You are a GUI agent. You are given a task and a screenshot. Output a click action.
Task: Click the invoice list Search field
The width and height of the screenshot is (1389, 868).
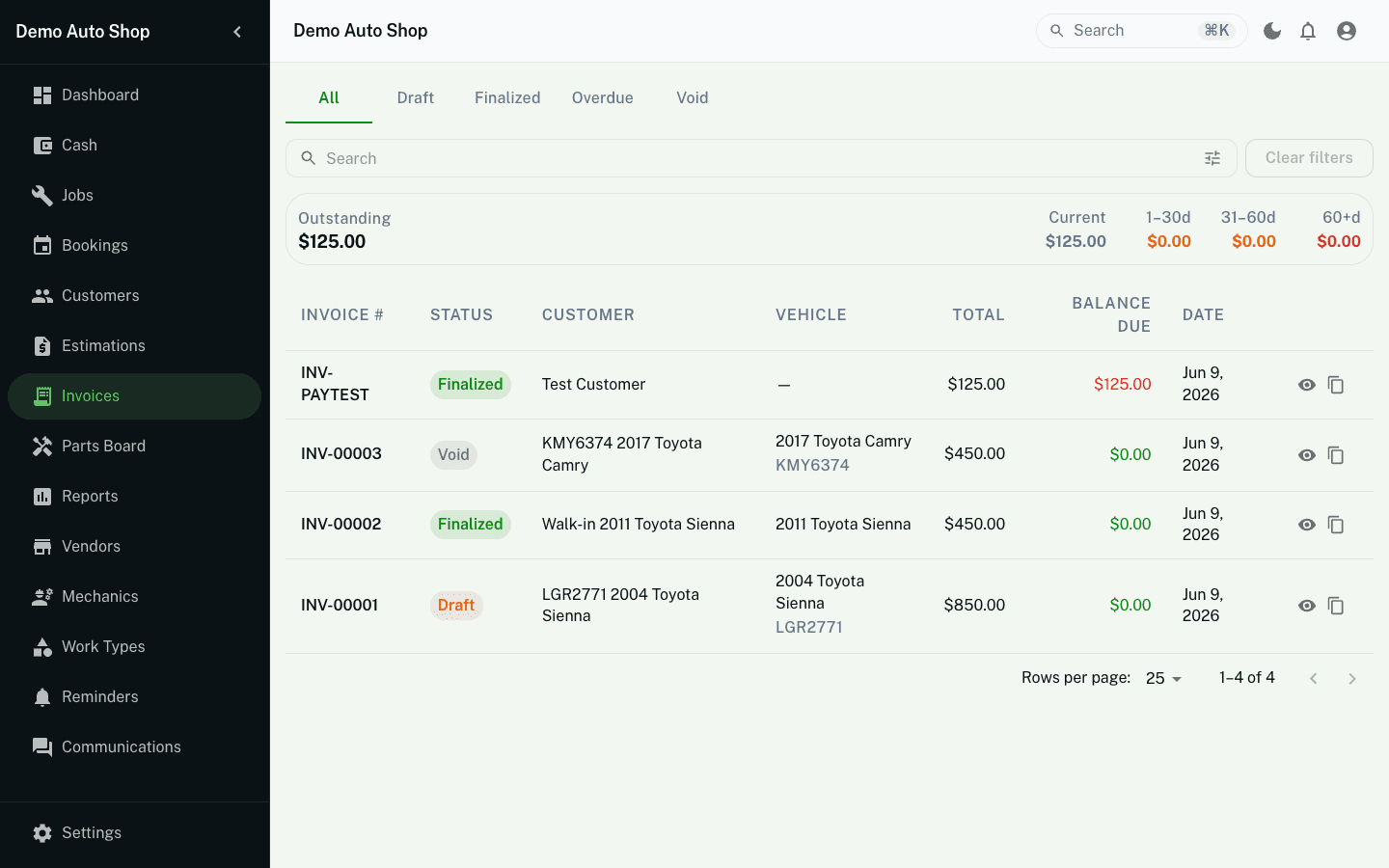[x=761, y=158]
